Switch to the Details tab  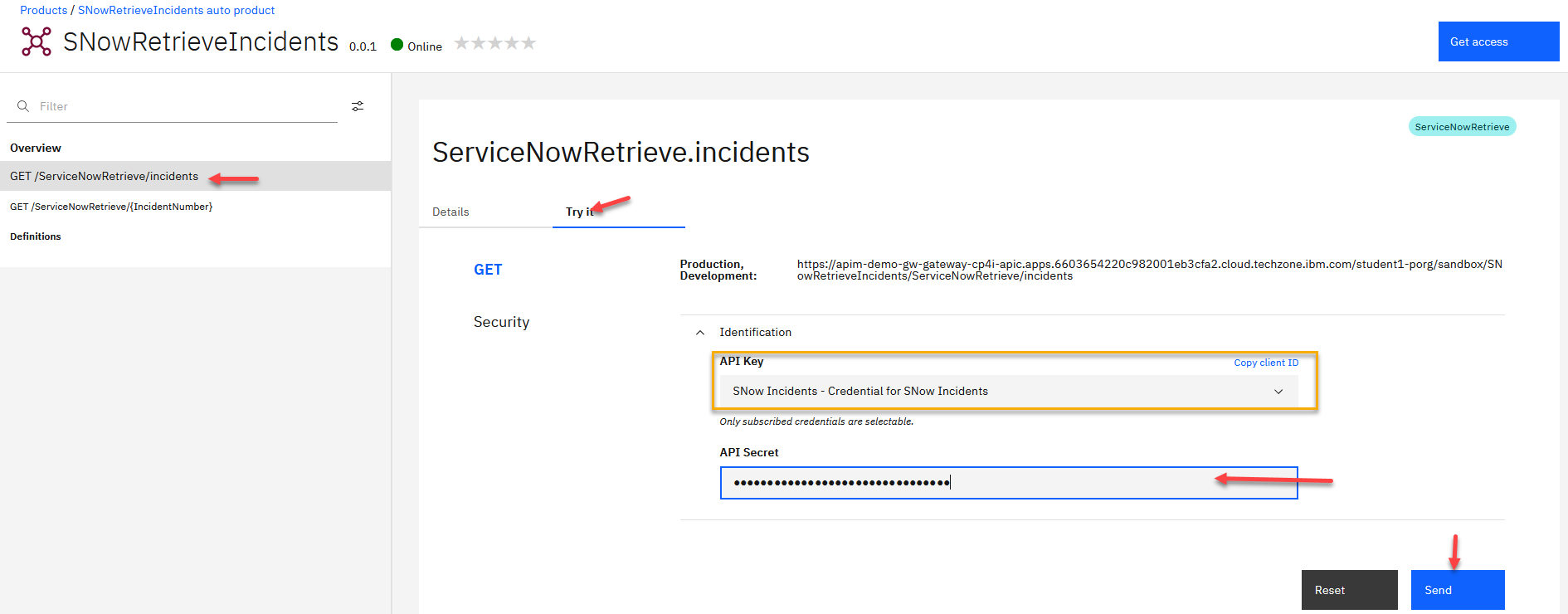450,212
